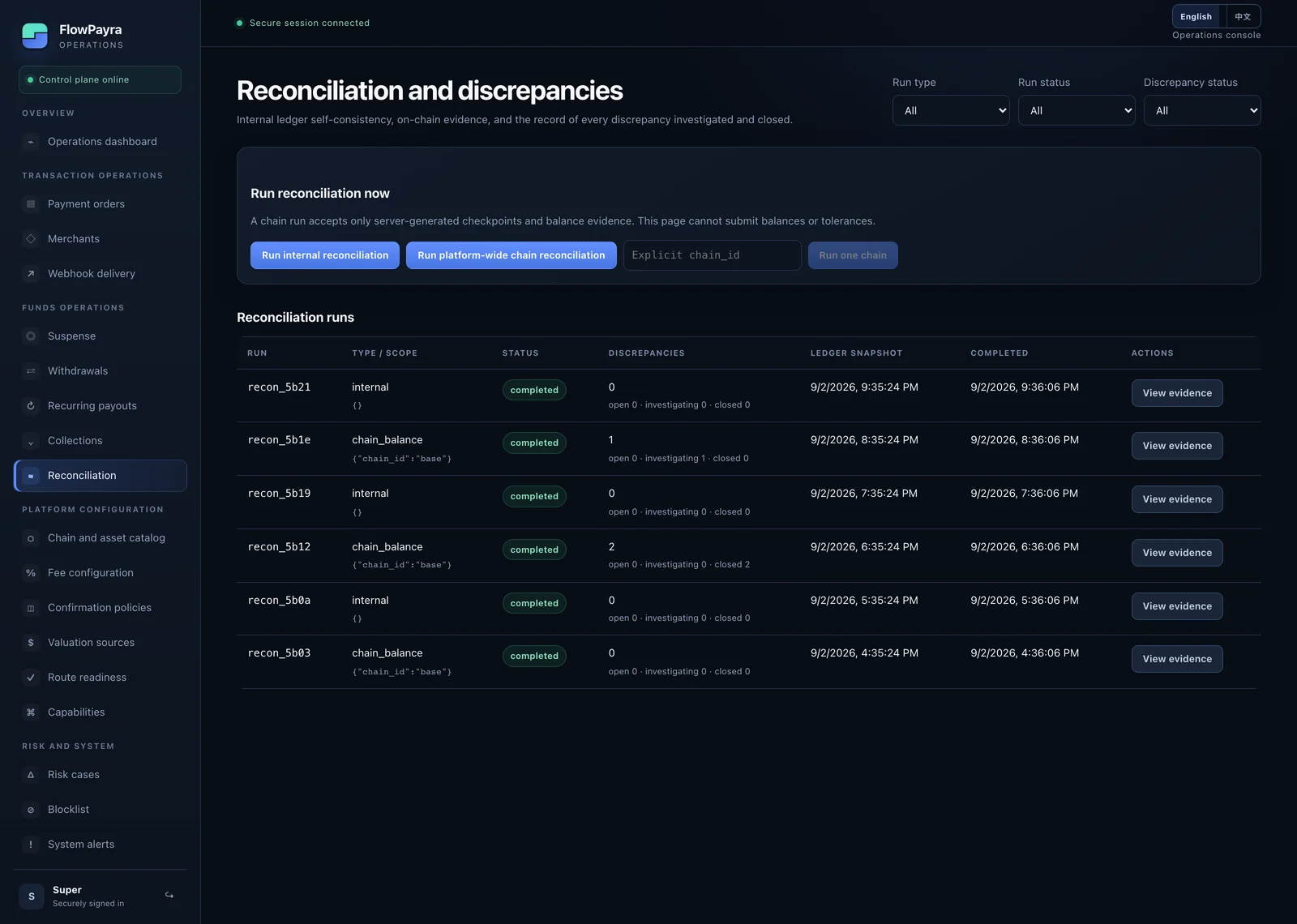This screenshot has height=924, width=1297.
Task: Open the Withdrawals page
Action: pyautogui.click(x=101, y=371)
